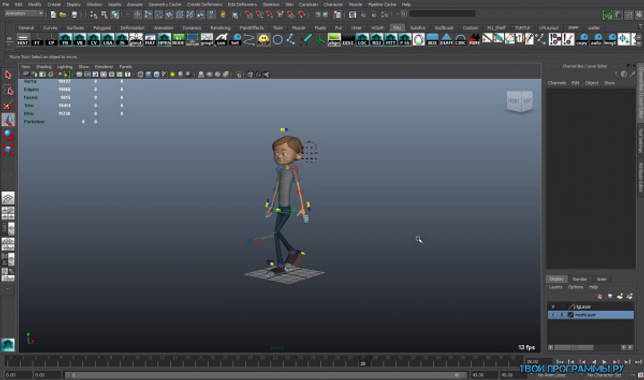Select the red Select tool in toolbox
The width and height of the screenshot is (644, 380).
[x=8, y=75]
